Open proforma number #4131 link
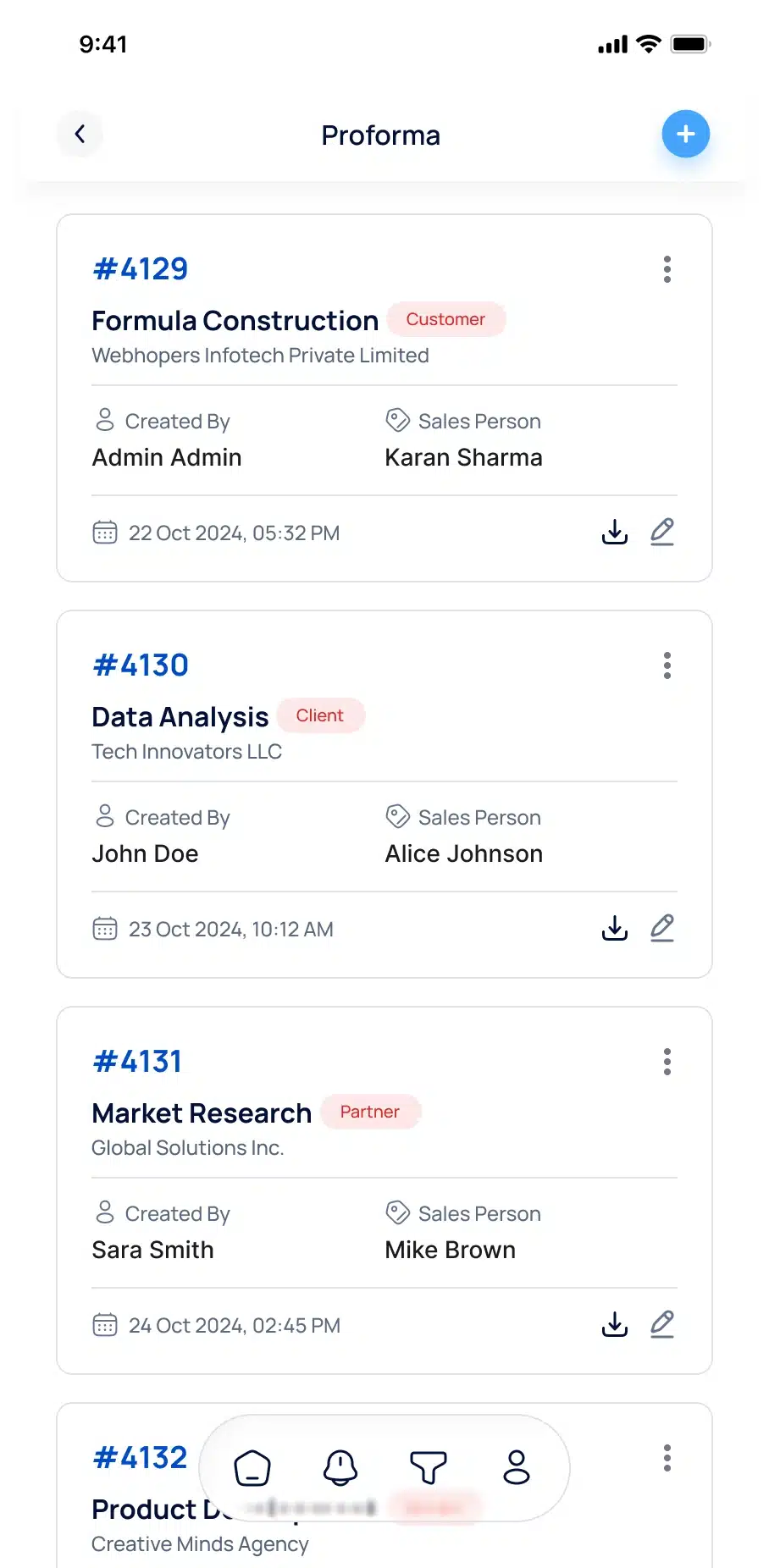 pyautogui.click(x=137, y=1062)
